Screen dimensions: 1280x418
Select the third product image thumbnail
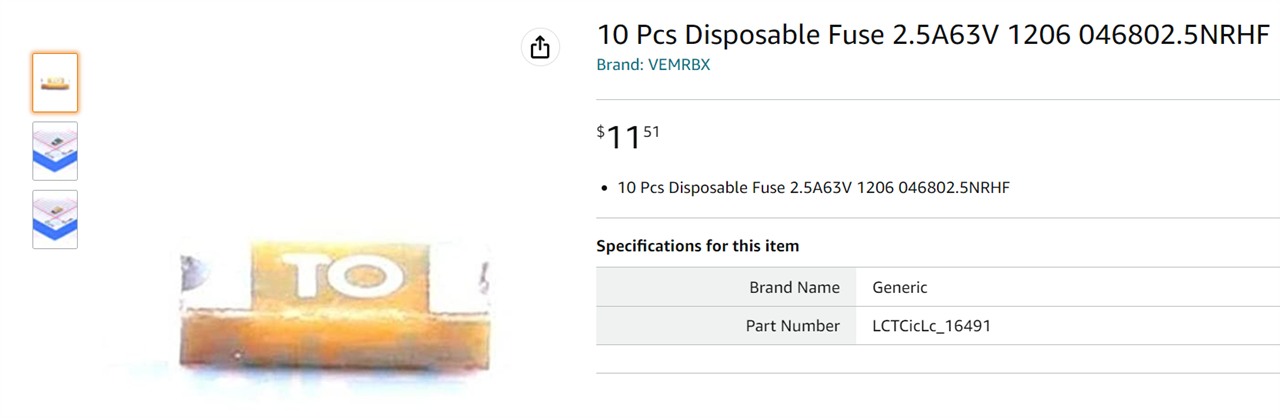pos(55,219)
